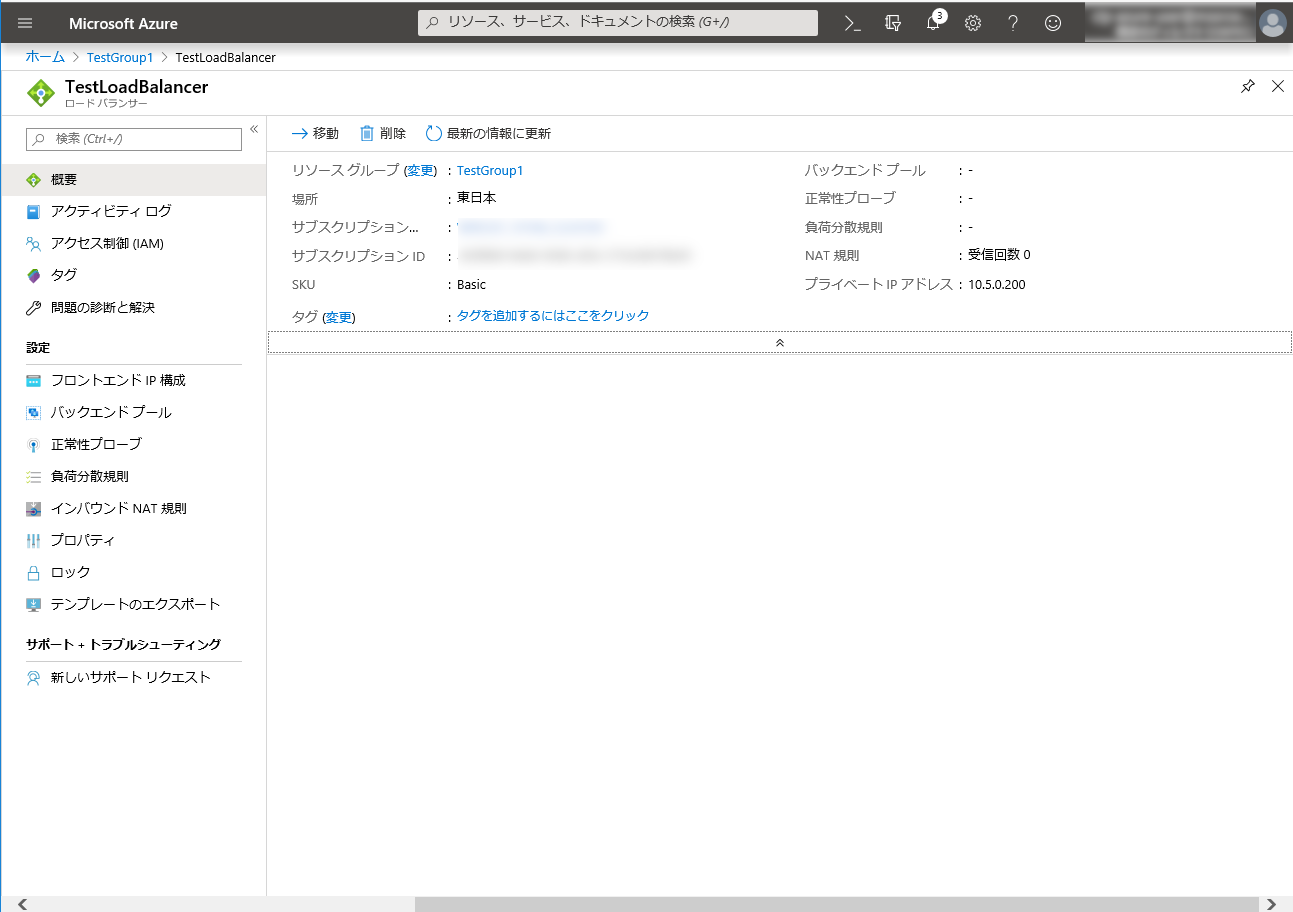Viewport: 1293px width, 912px height.
Task: Collapse the left sidebar menu
Action: (x=254, y=129)
